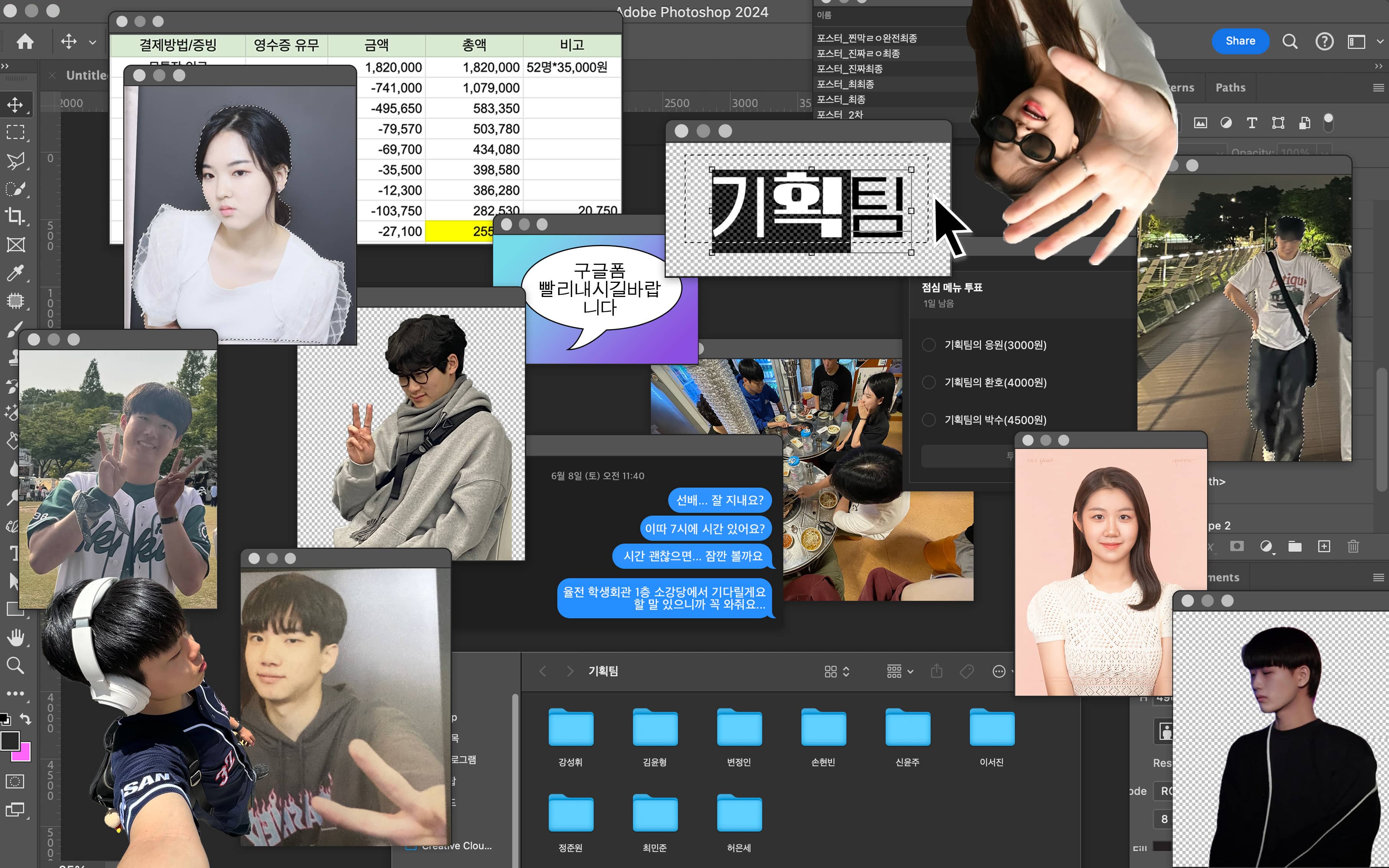Click the delete layer trash icon

1353,546
